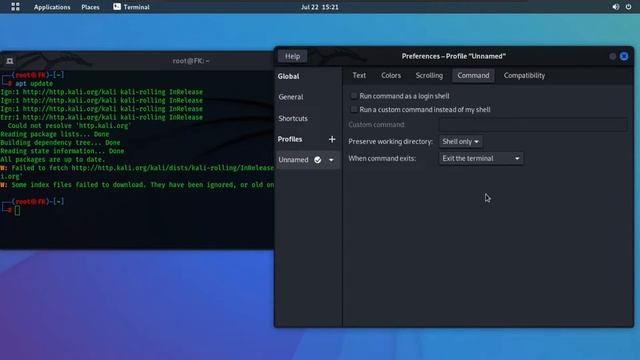Enable Run a custom command instead of my shell
This screenshot has width=640, height=360.
tap(354, 109)
